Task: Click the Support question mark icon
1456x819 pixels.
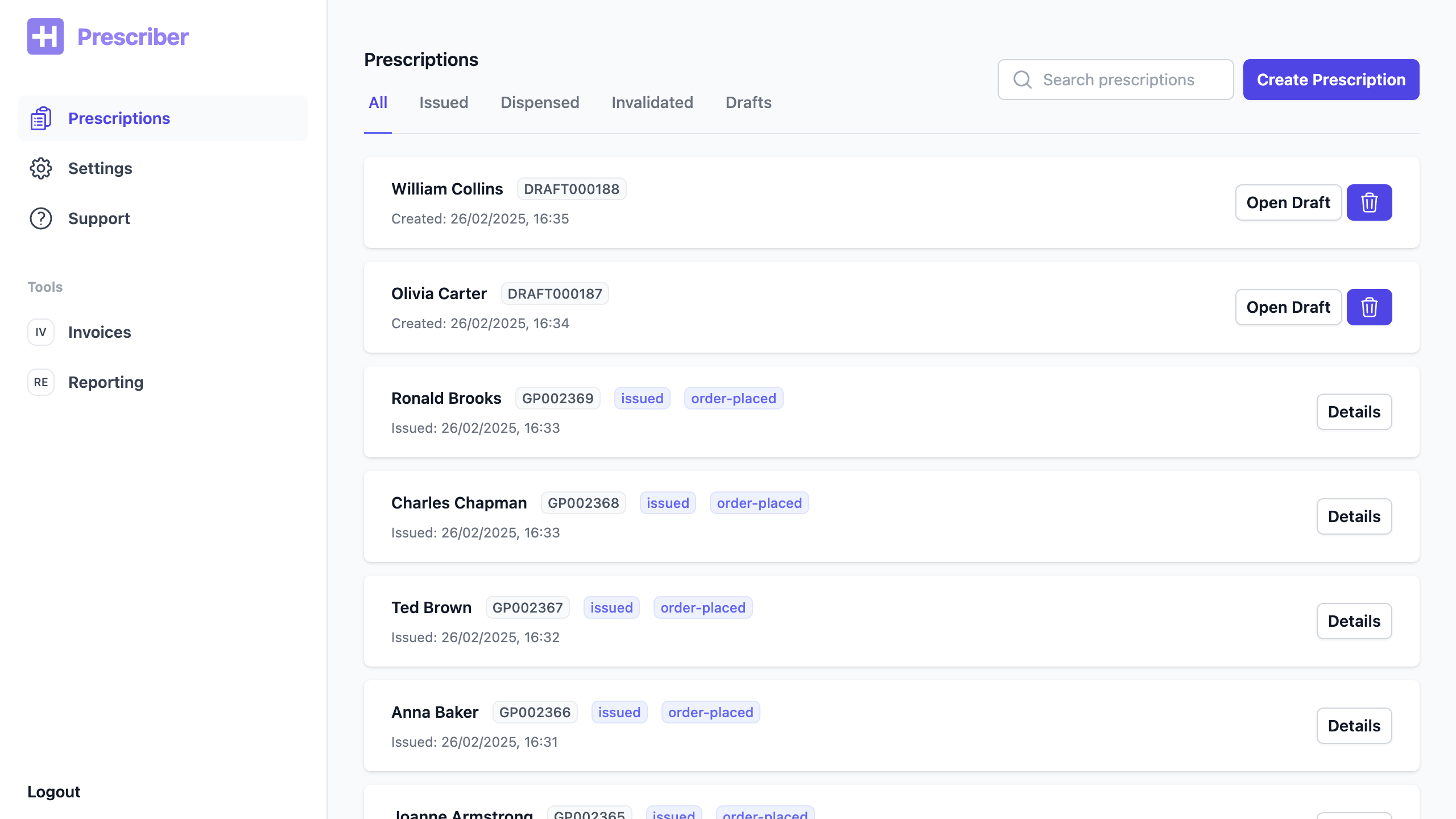Action: (41, 218)
